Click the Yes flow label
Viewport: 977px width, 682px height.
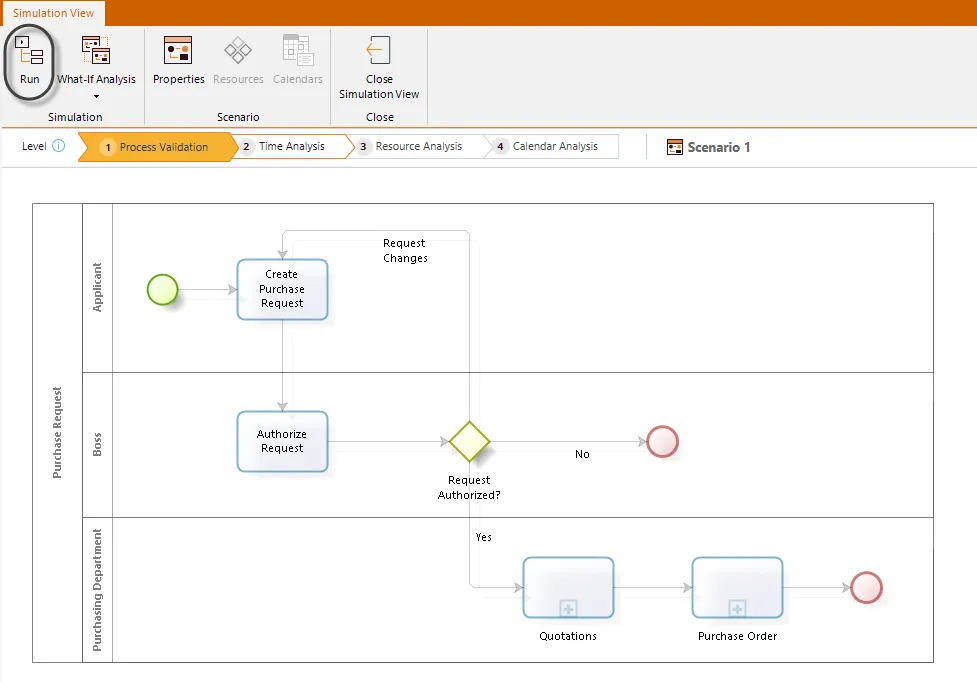coord(484,537)
